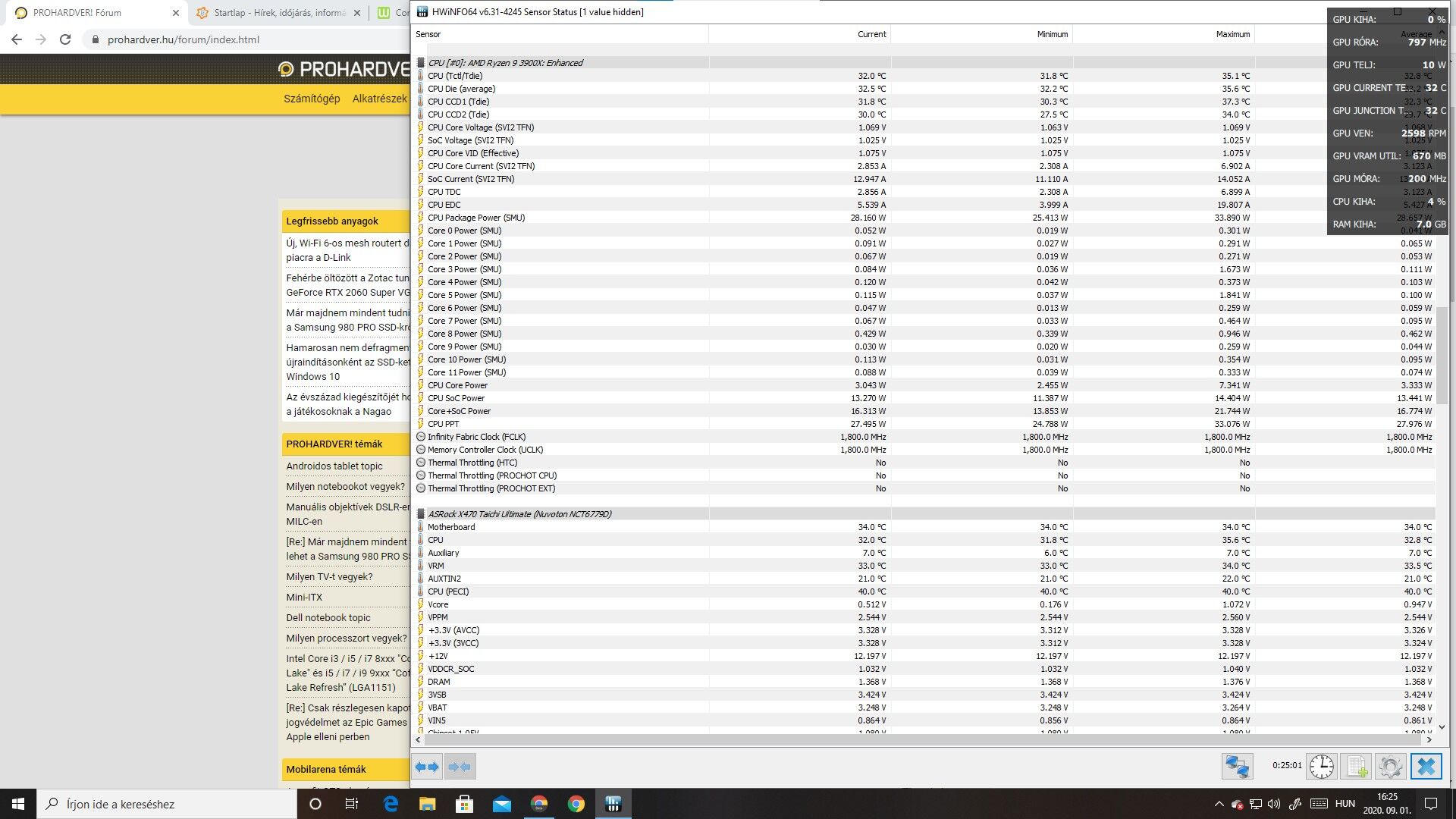The height and width of the screenshot is (819, 1456).
Task: Start logging with the sheet plus icon
Action: [1357, 767]
